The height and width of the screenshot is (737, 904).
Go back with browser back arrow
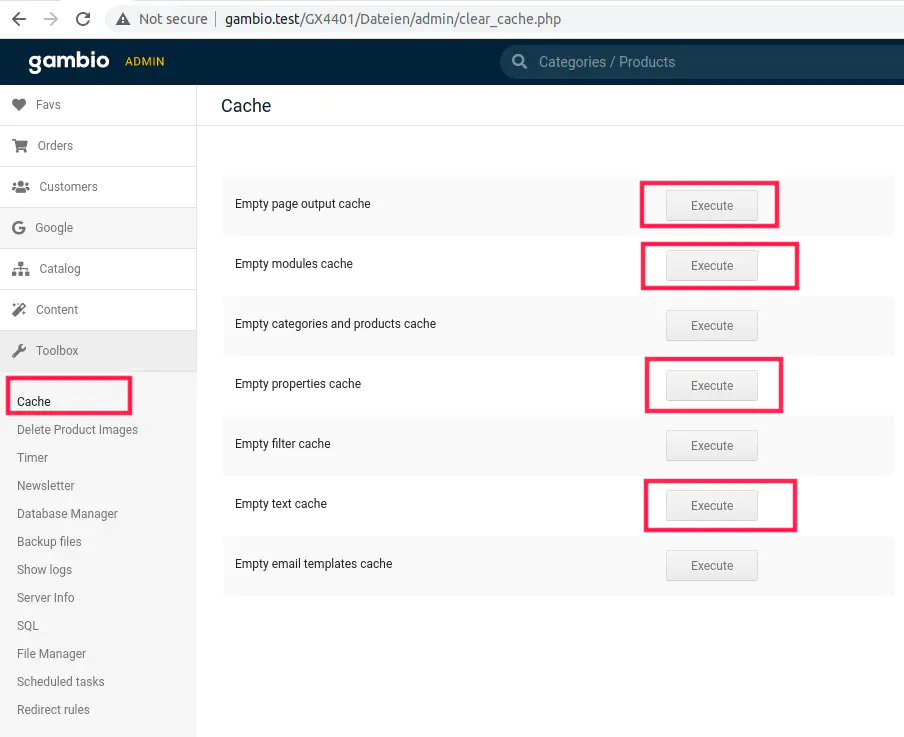(19, 19)
